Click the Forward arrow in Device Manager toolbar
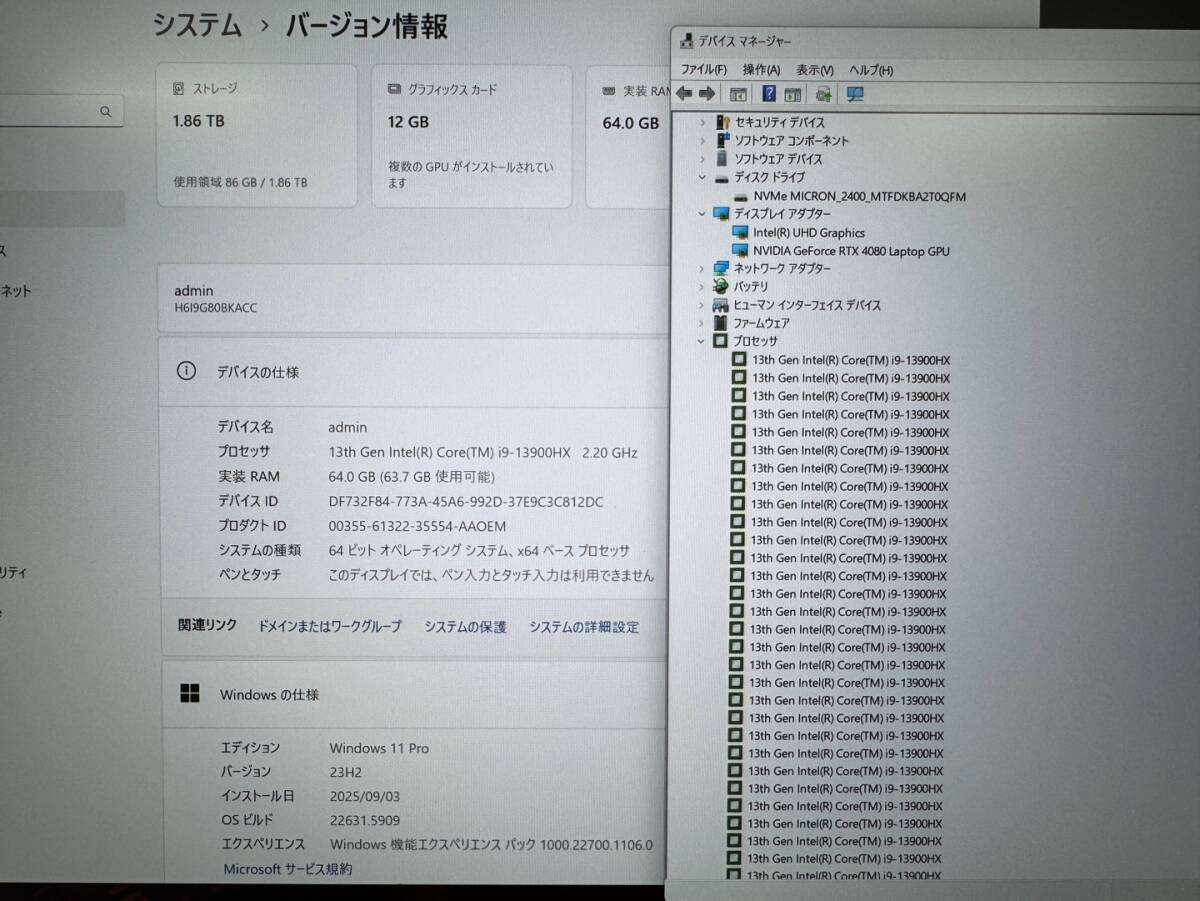The width and height of the screenshot is (1200, 901). (707, 93)
